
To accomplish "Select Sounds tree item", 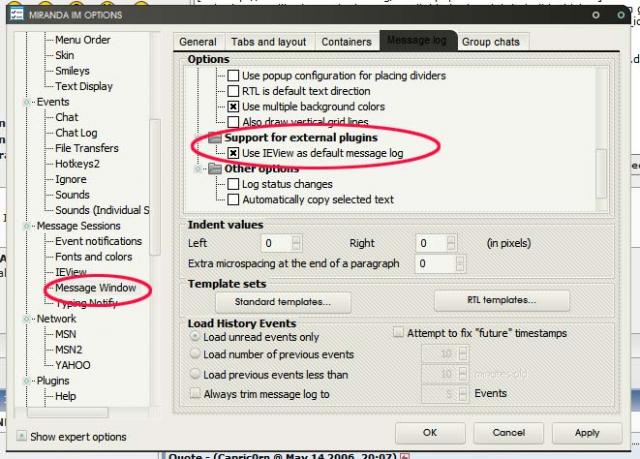I will (x=72, y=195).
